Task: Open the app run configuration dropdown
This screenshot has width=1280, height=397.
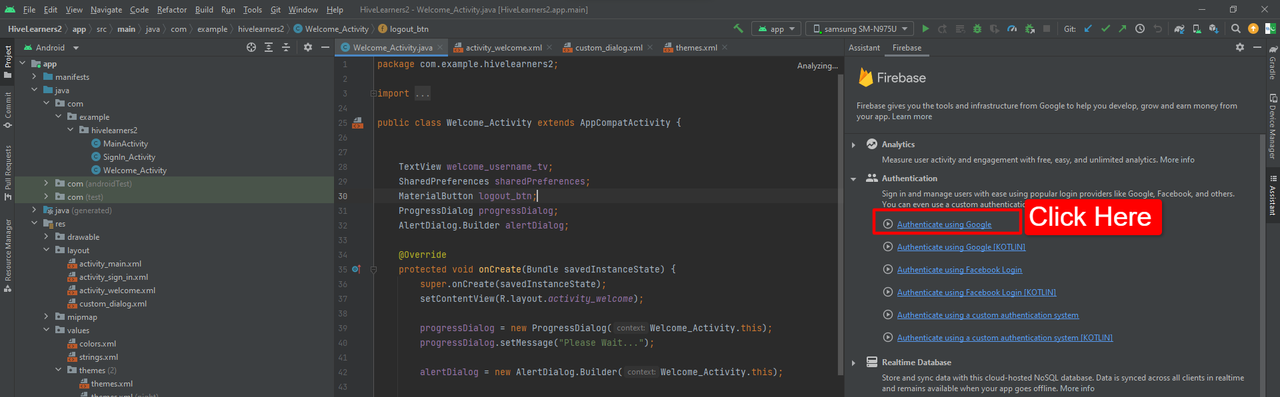Action: [x=777, y=29]
